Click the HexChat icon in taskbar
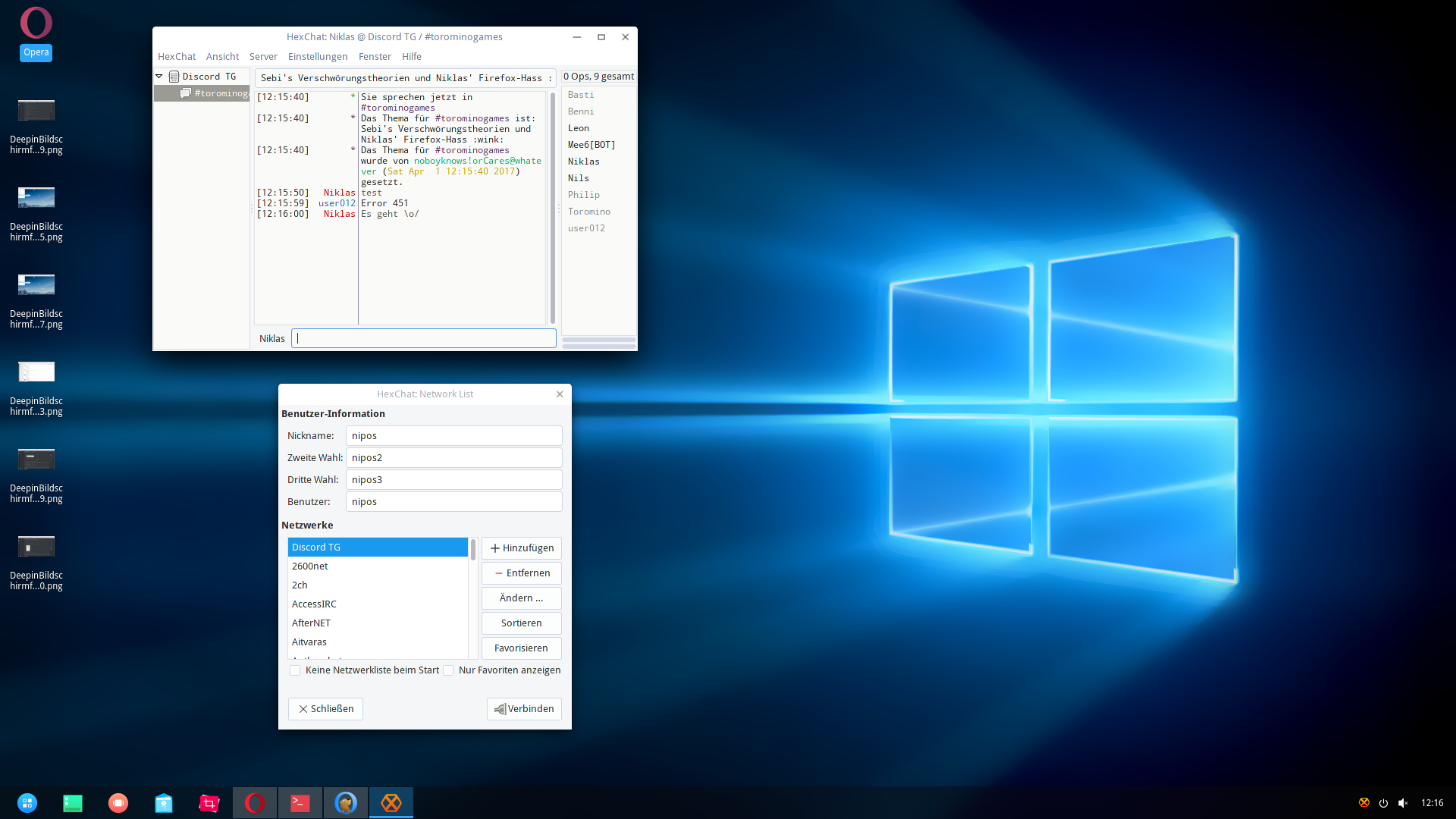Screen dimensions: 1456x819 click(391, 802)
